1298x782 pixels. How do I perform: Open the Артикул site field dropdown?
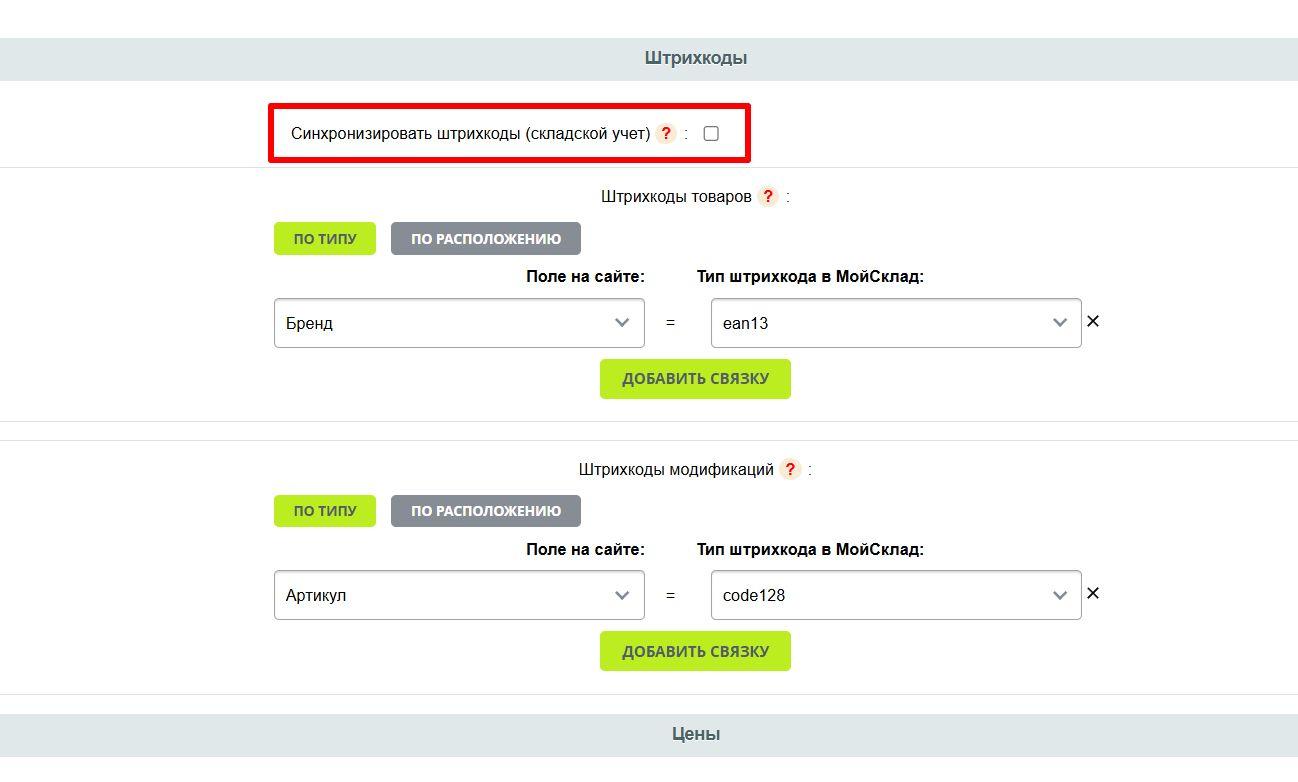click(x=459, y=595)
